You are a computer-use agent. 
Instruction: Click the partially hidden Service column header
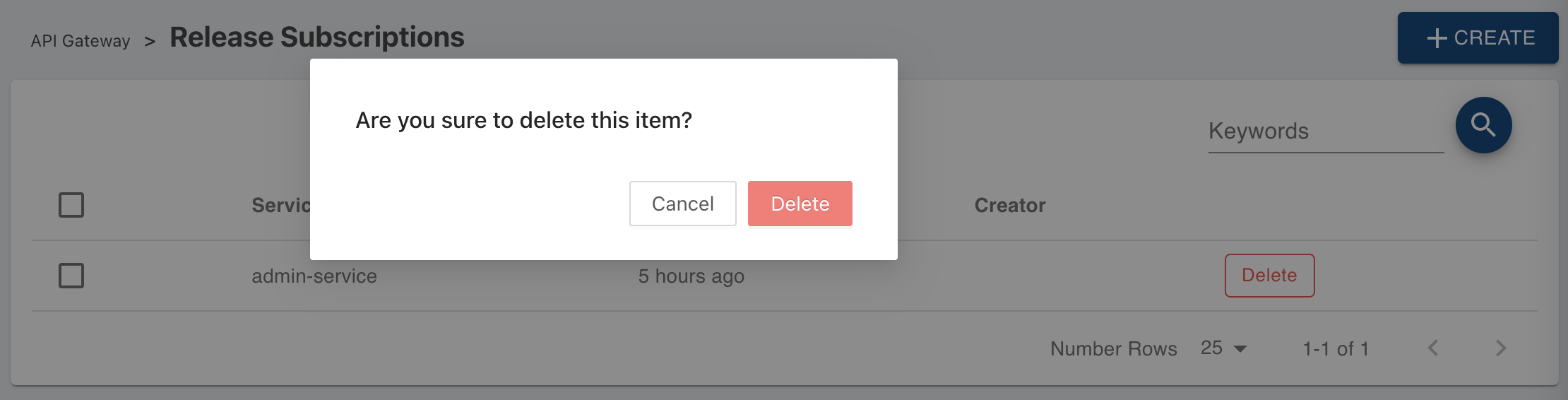[x=281, y=206]
